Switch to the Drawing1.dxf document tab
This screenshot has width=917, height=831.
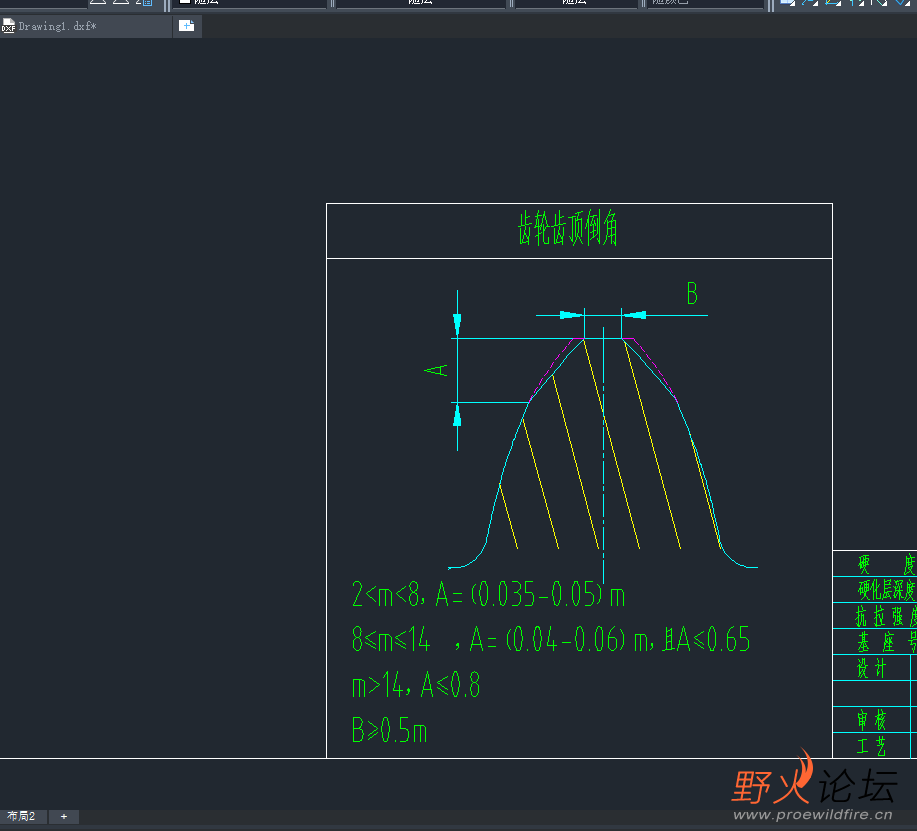pyautogui.click(x=58, y=27)
